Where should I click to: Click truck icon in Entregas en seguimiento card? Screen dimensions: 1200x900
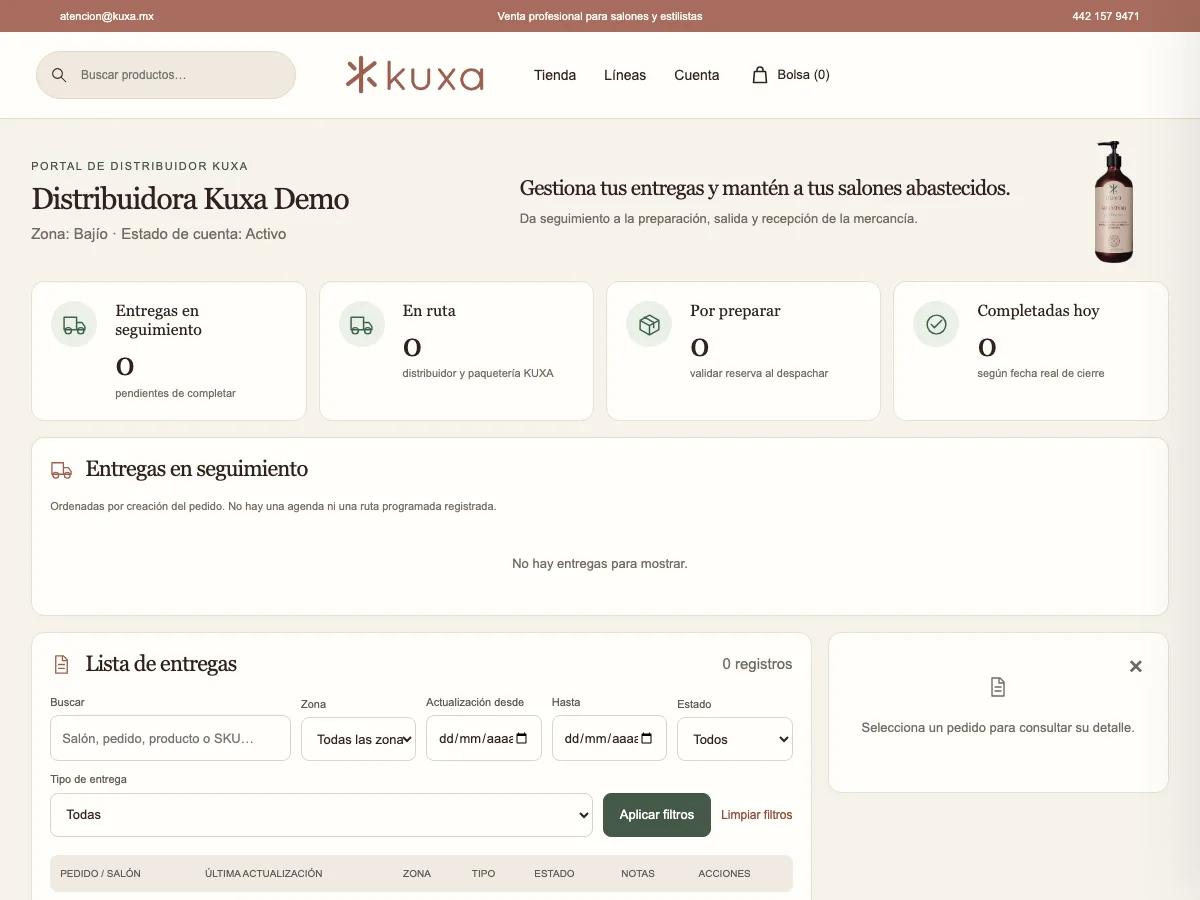pos(74,325)
